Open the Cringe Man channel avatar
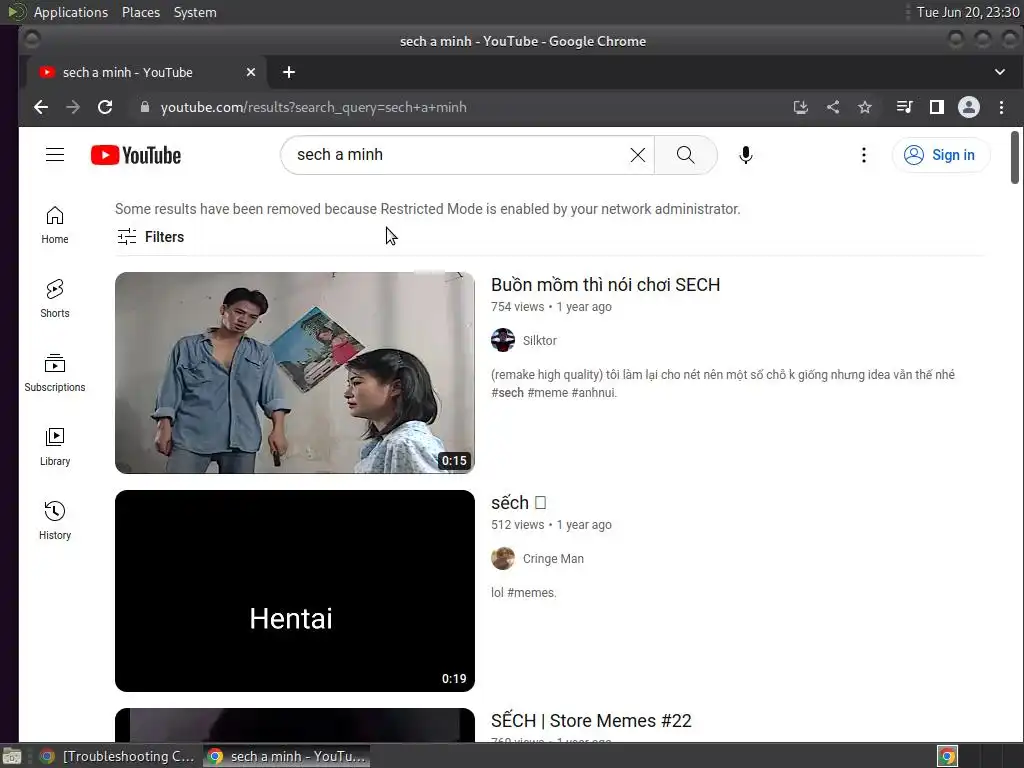This screenshot has width=1024, height=768. [x=503, y=558]
